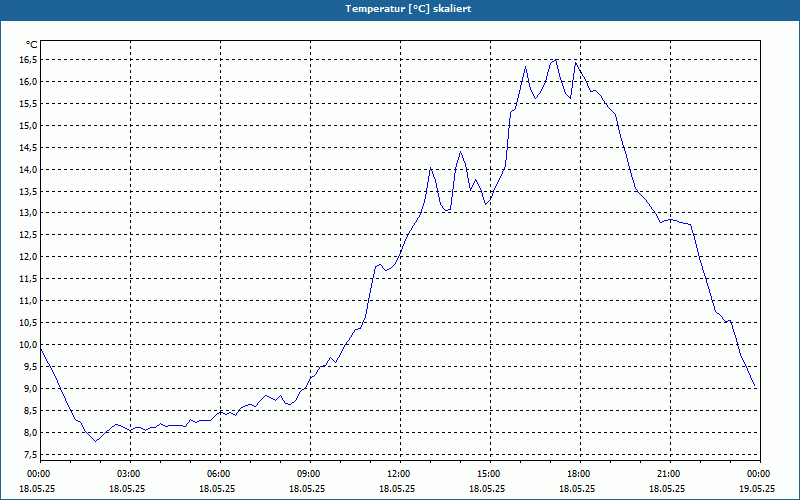Image resolution: width=800 pixels, height=500 pixels.
Task: Click the '9,5' y-axis value
Action: pos(32,366)
